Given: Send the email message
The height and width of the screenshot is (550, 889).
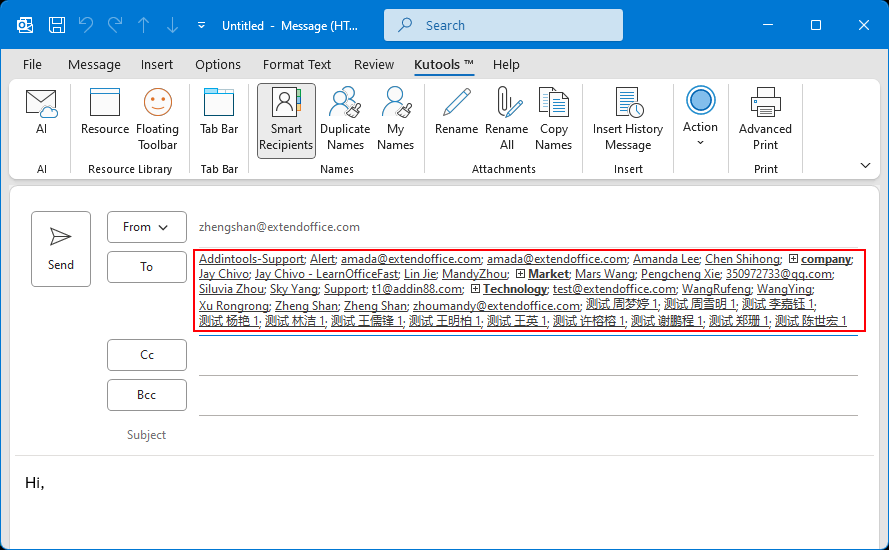Looking at the screenshot, I should 61,249.
